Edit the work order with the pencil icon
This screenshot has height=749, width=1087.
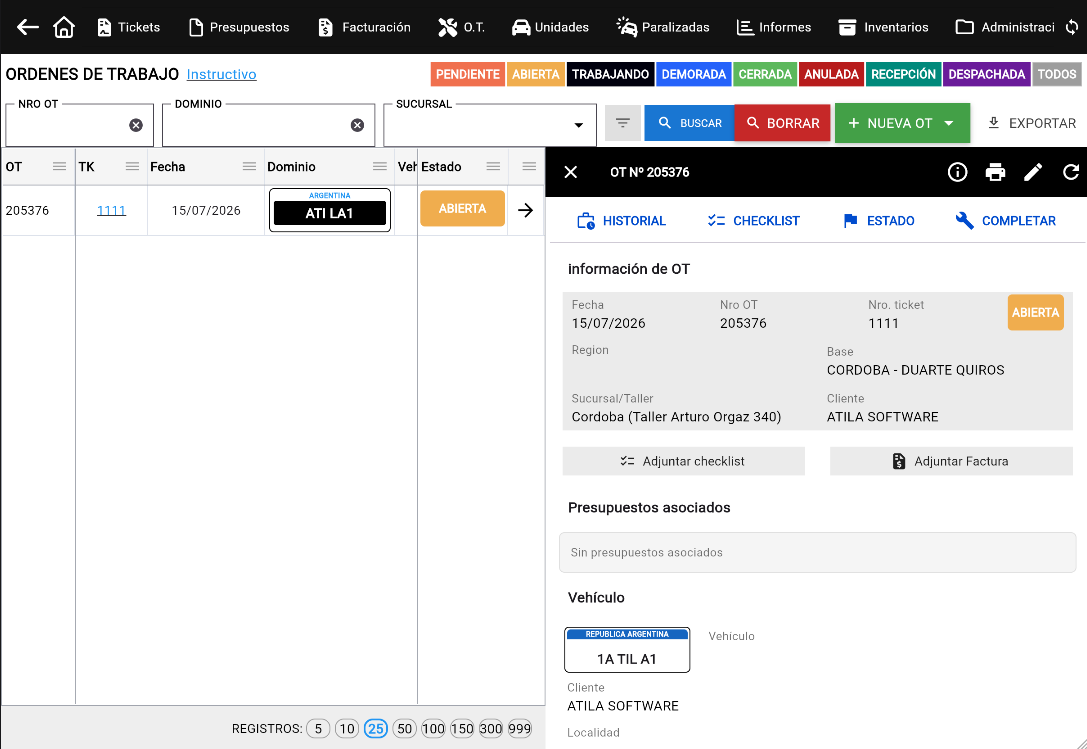pyautogui.click(x=1033, y=172)
